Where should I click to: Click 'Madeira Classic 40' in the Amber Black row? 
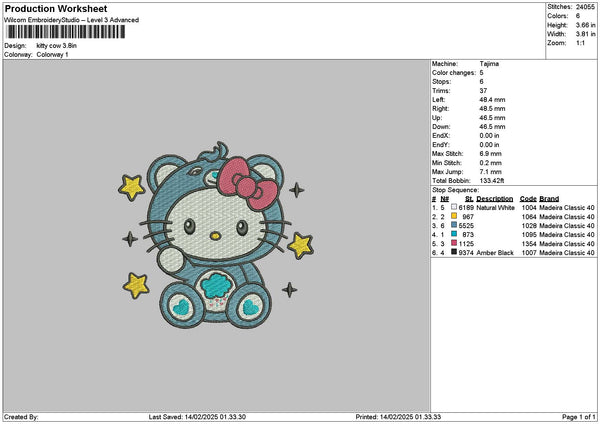coord(567,253)
